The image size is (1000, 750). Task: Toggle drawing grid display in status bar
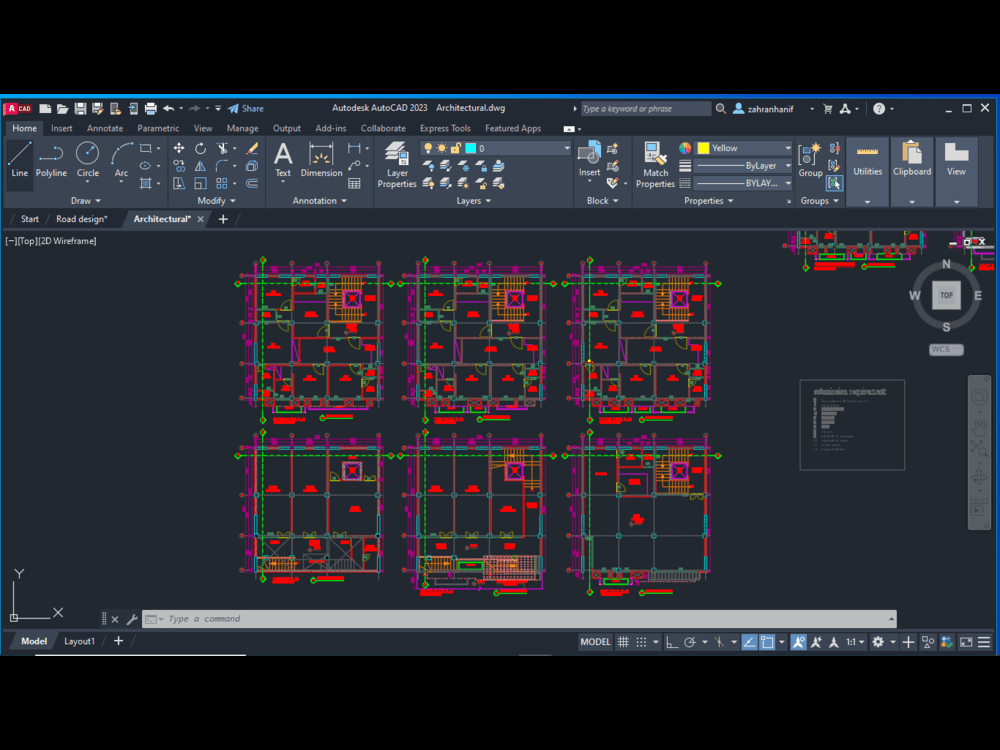point(623,642)
